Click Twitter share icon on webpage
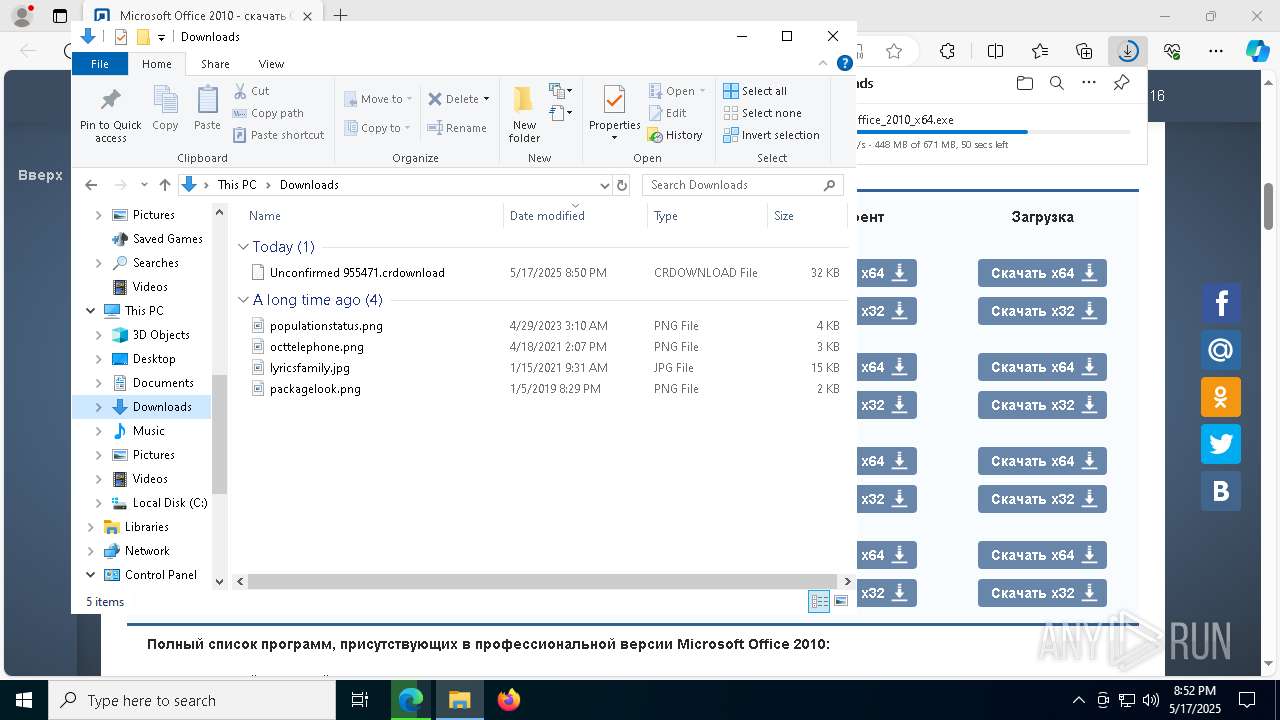 (x=1221, y=444)
